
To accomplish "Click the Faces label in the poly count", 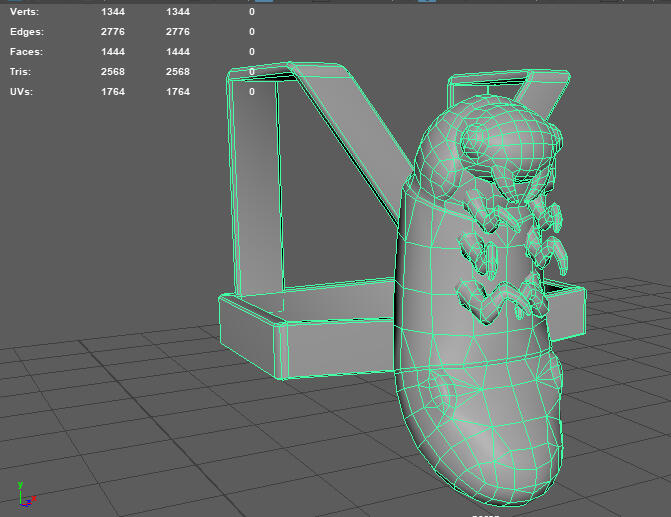I will point(26,52).
